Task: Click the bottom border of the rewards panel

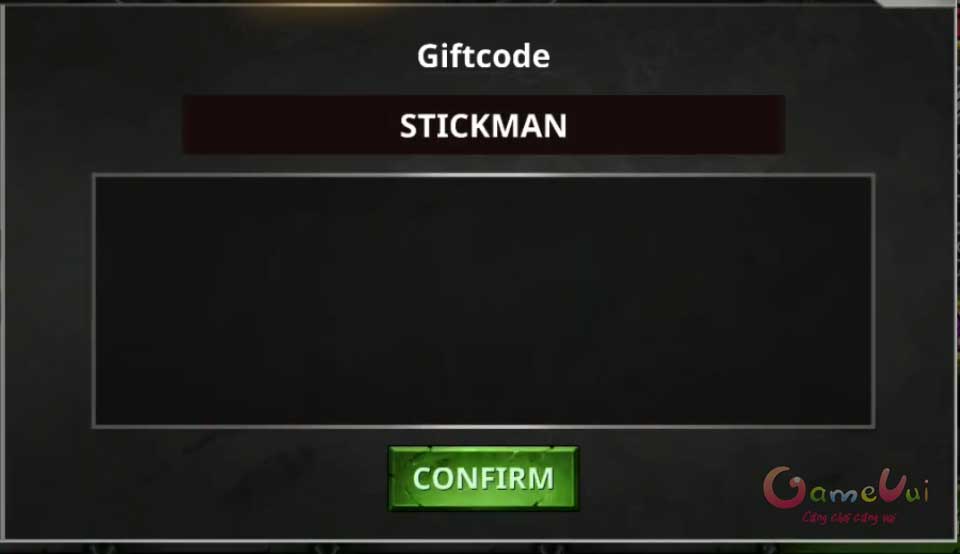Action: 483,425
